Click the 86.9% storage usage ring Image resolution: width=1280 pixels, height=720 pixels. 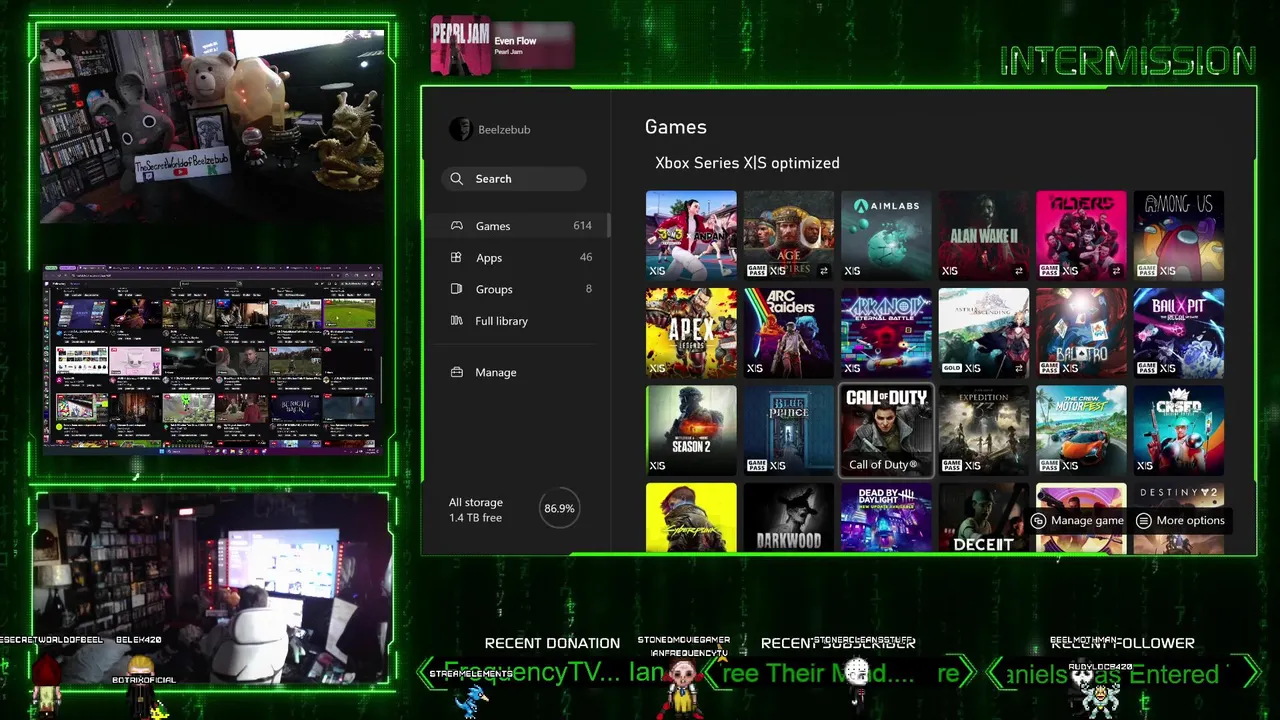tap(559, 509)
